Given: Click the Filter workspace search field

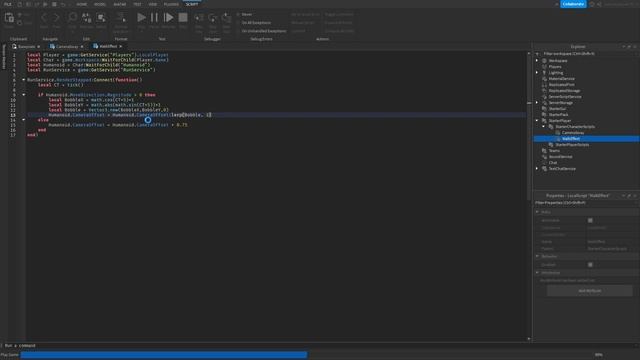Looking at the screenshot, I should pyautogui.click(x=586, y=54).
